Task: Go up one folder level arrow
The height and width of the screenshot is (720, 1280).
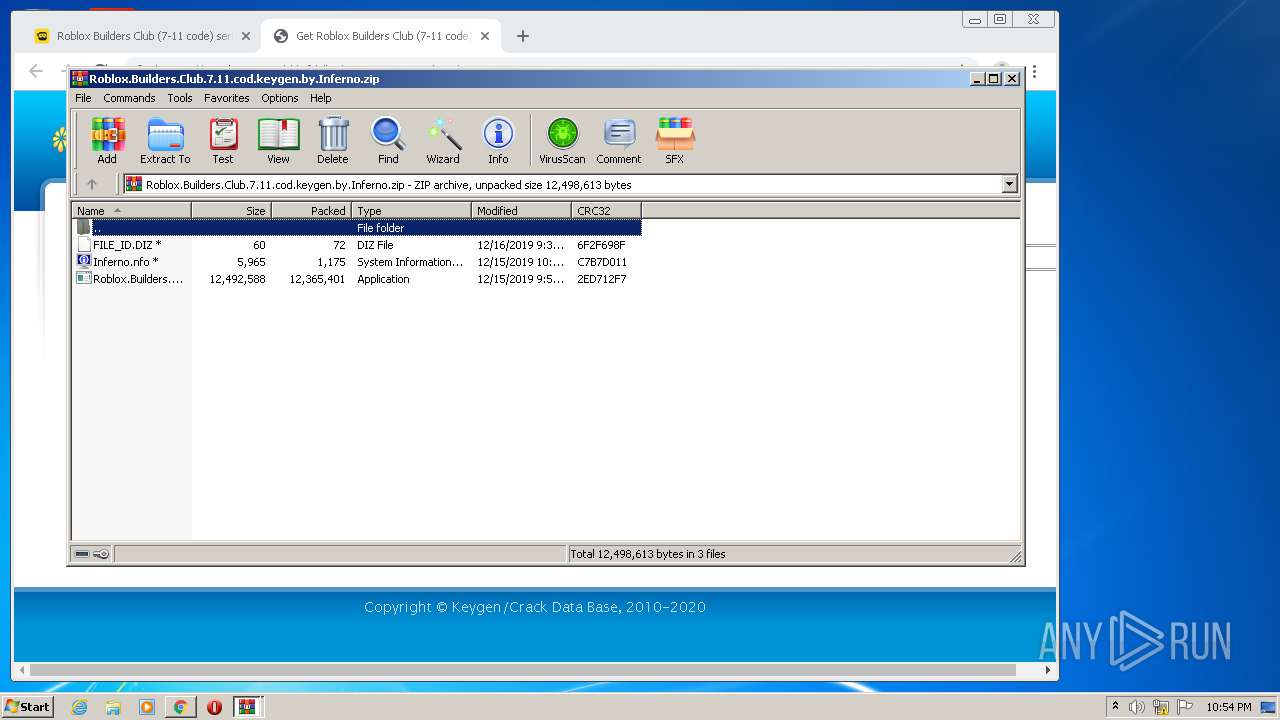Action: click(x=92, y=184)
